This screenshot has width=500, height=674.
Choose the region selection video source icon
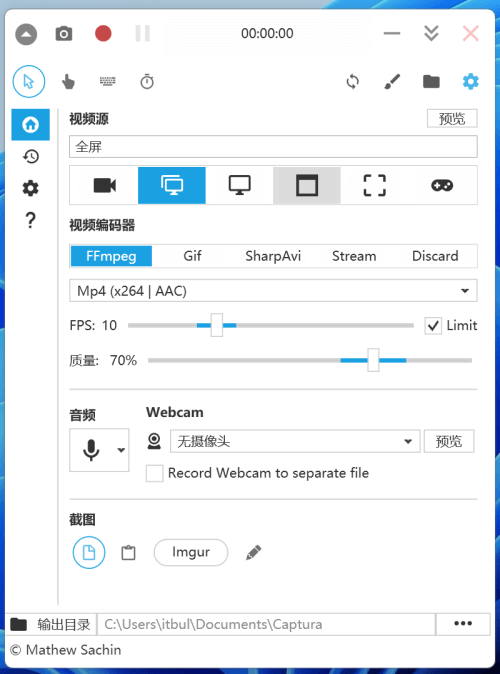[374, 185]
